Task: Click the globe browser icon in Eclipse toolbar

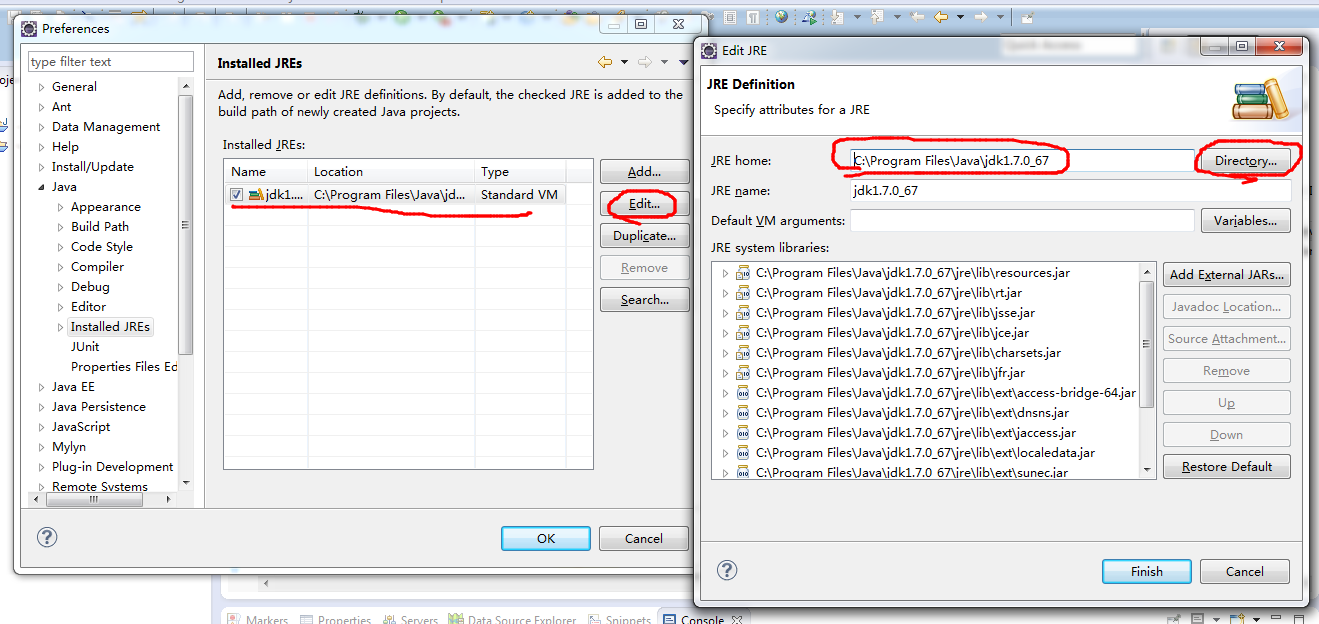Action: [x=781, y=17]
